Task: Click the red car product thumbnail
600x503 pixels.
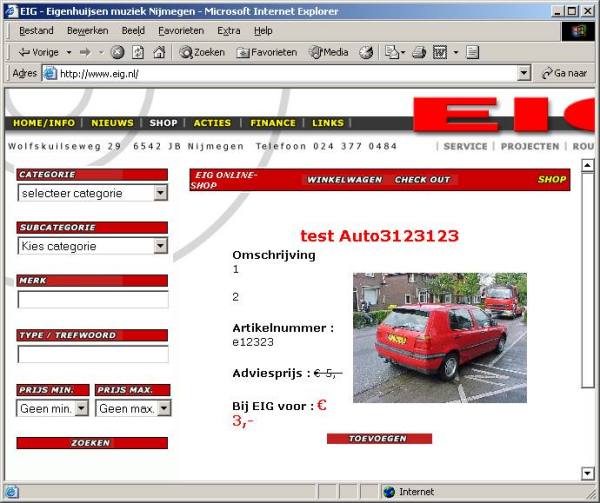Action: [x=440, y=337]
